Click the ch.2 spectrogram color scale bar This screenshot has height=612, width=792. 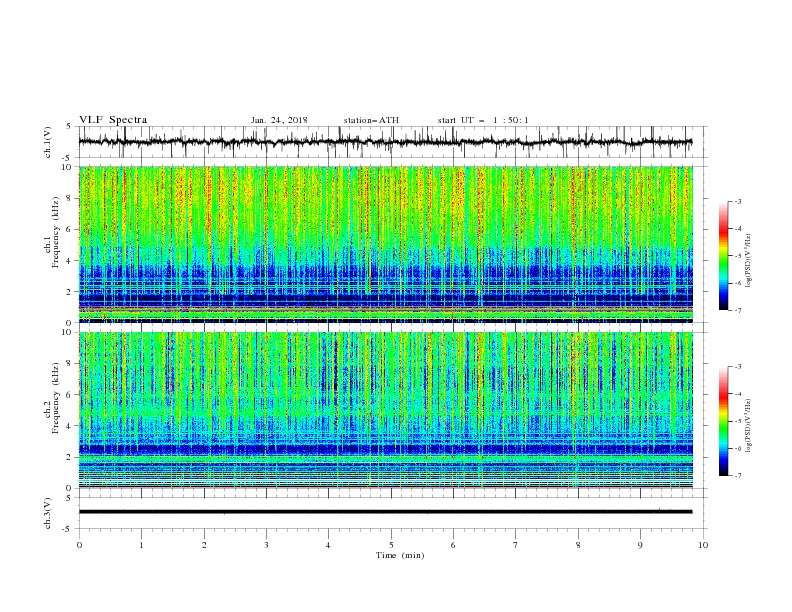[724, 421]
